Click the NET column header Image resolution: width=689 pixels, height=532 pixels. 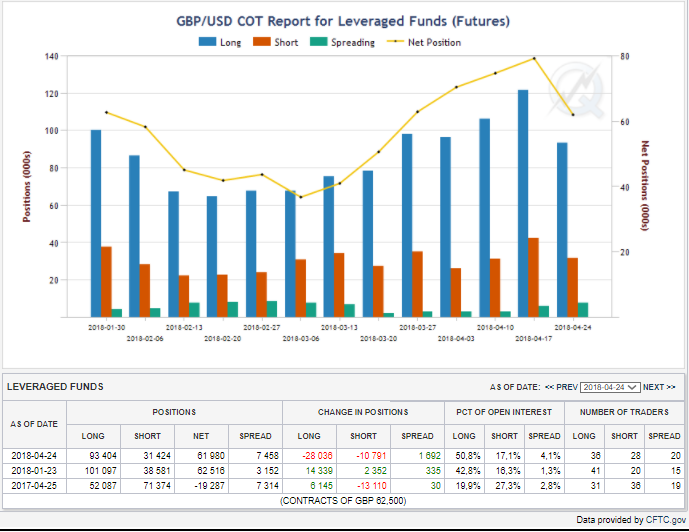(201, 436)
